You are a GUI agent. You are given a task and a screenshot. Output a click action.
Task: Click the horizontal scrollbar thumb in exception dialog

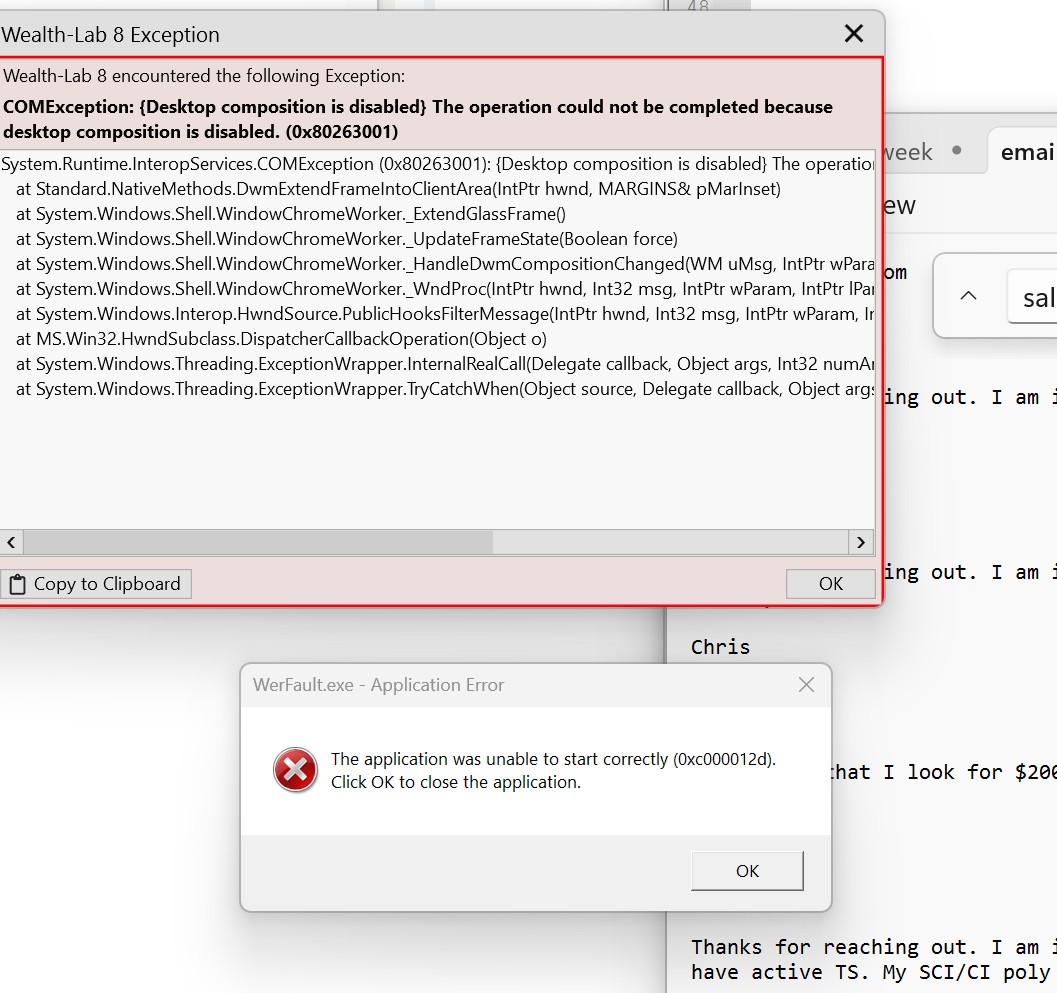click(258, 542)
